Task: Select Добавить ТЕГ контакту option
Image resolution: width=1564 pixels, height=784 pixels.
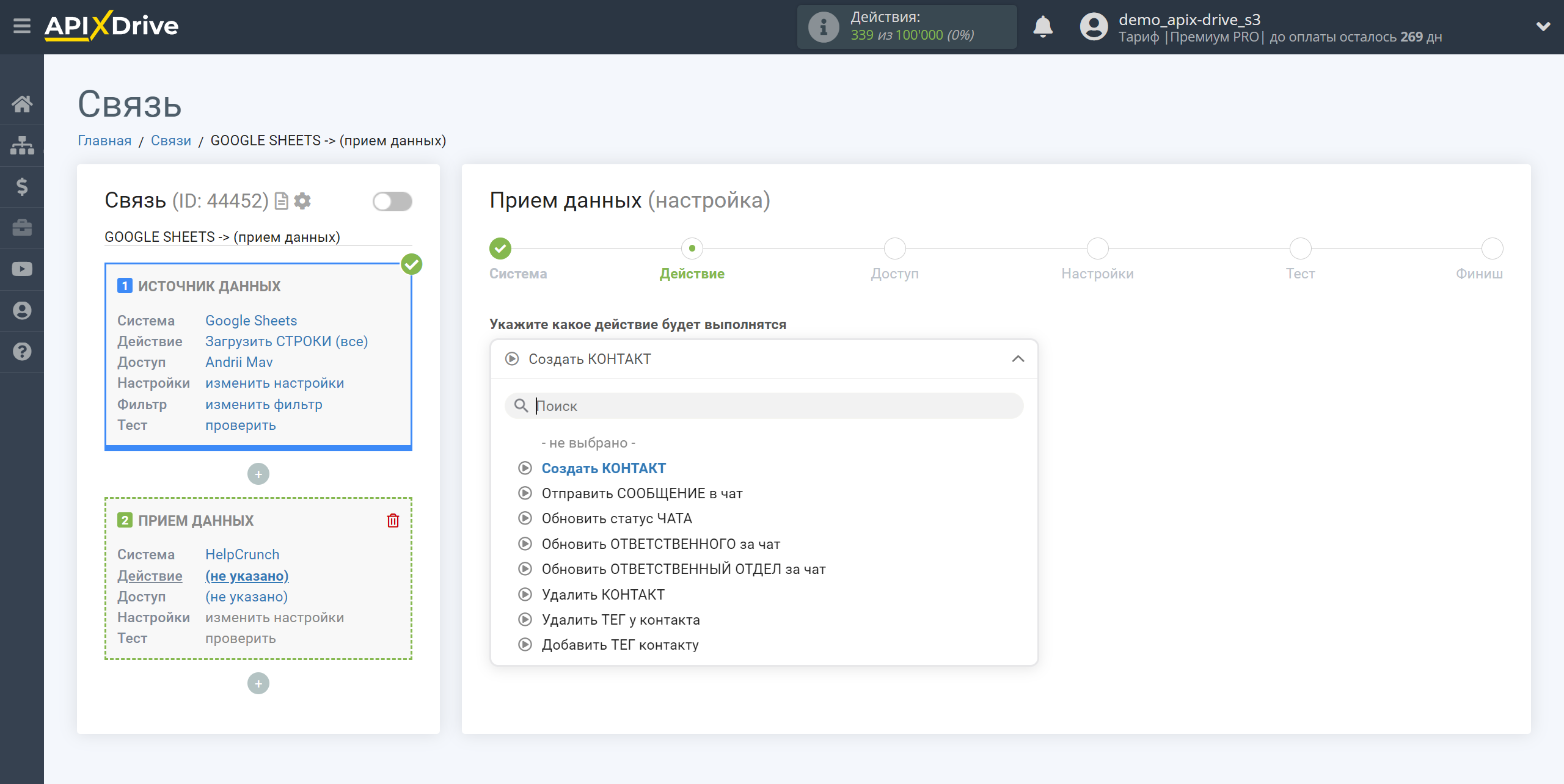Action: pos(620,645)
